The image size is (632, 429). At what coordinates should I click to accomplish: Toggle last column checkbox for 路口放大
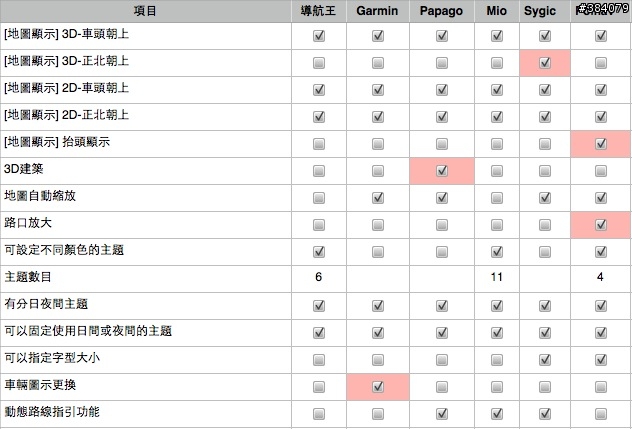[x=601, y=224]
